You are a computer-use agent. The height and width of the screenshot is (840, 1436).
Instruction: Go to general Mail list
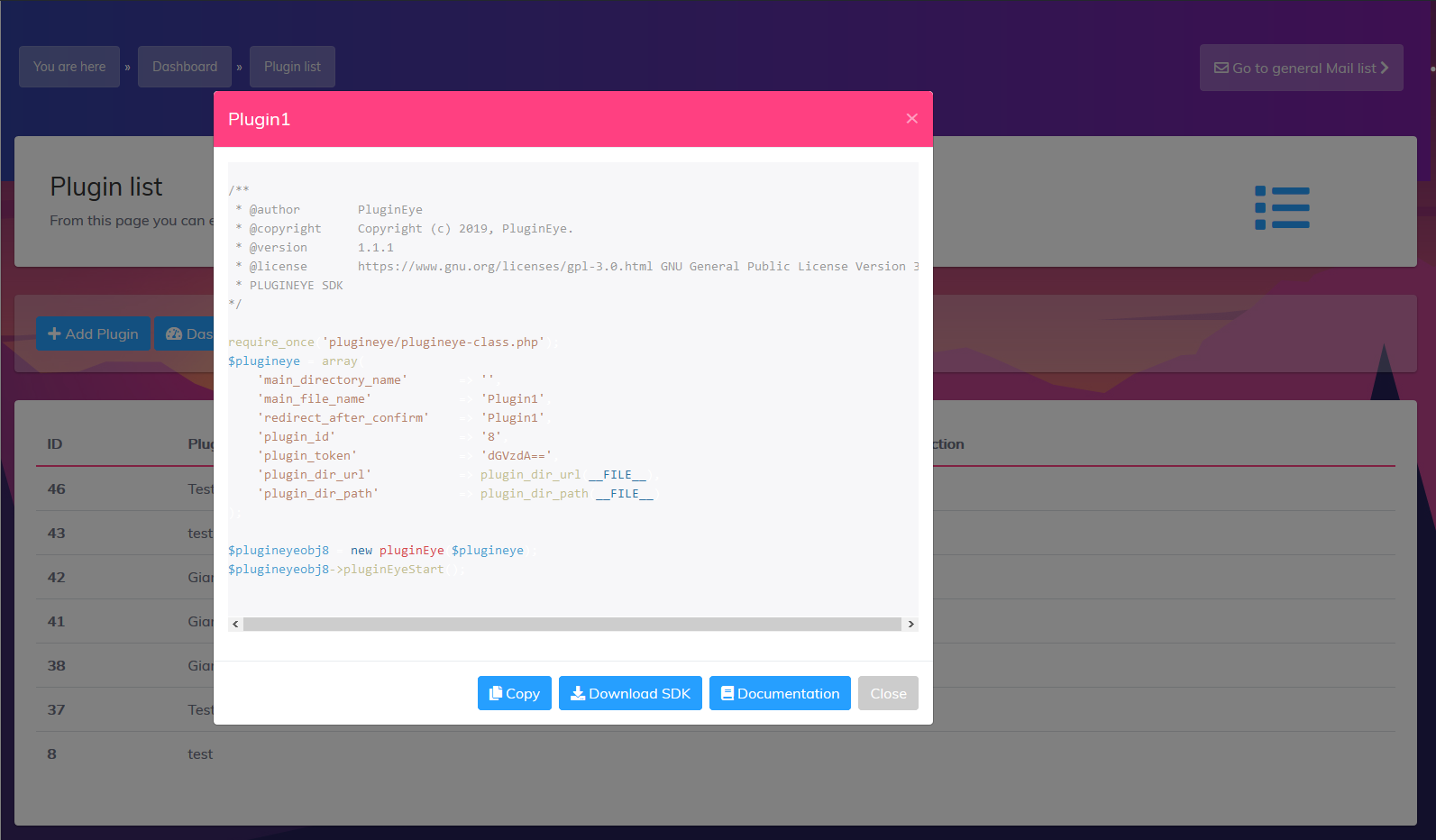click(1301, 68)
